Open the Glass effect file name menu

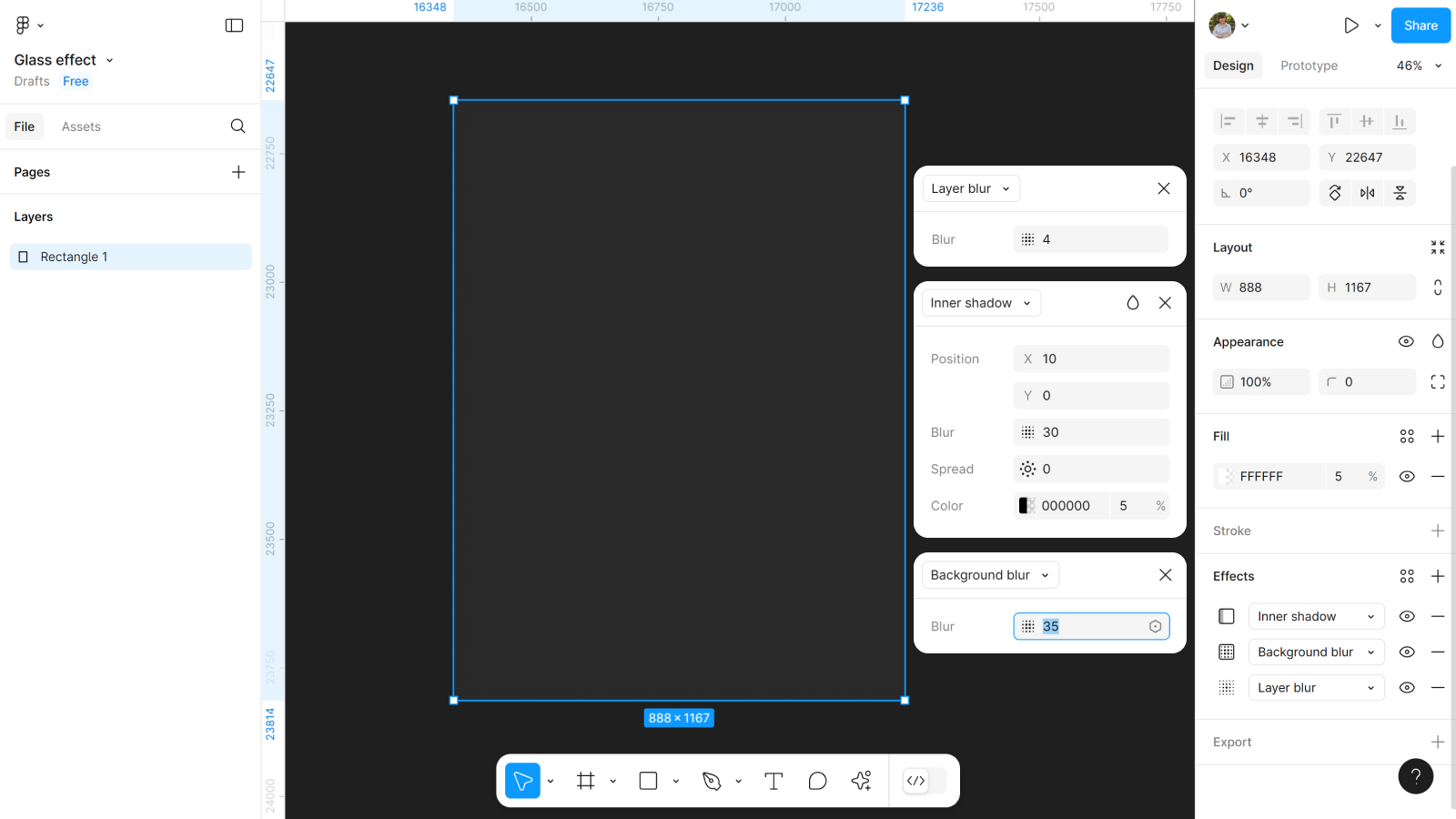(x=64, y=60)
